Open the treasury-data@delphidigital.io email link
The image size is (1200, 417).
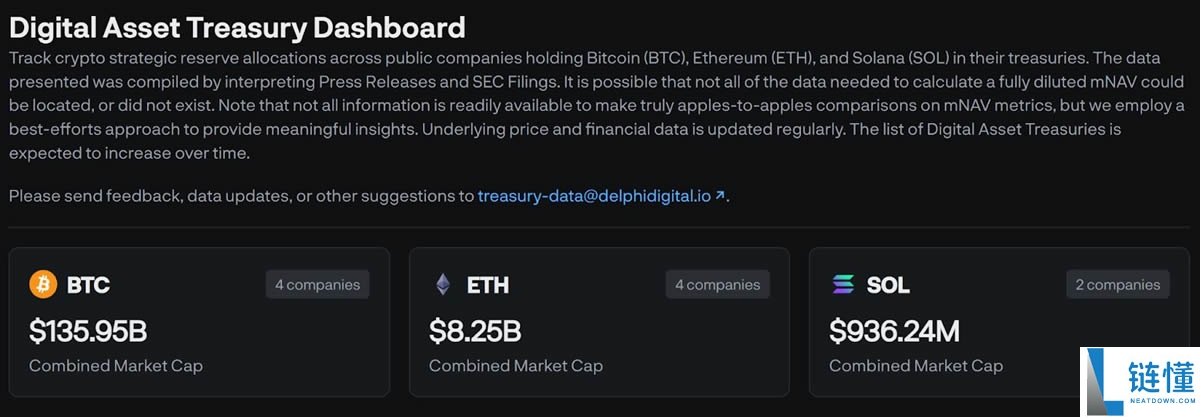pos(594,196)
